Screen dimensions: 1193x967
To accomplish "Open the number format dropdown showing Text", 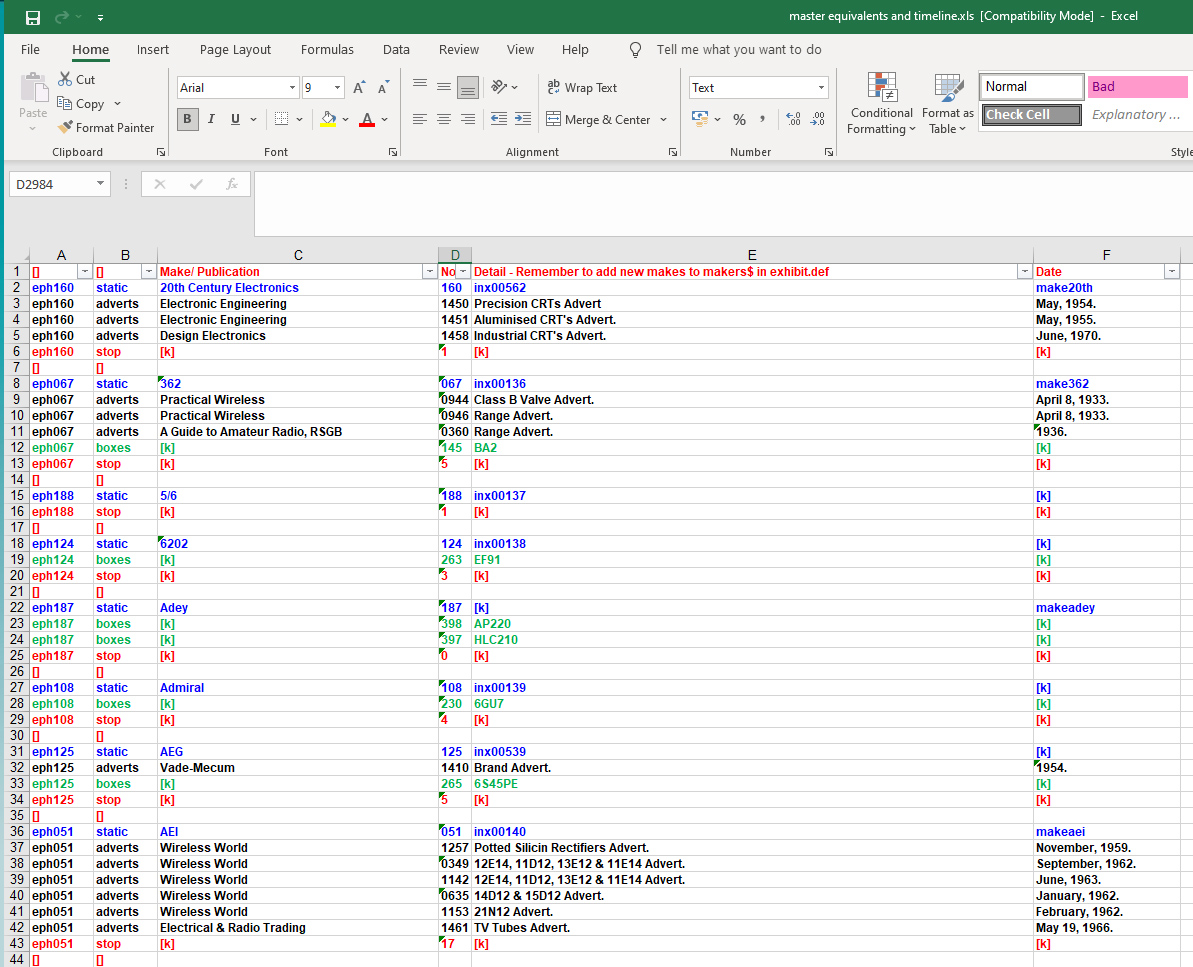I will click(x=821, y=87).
